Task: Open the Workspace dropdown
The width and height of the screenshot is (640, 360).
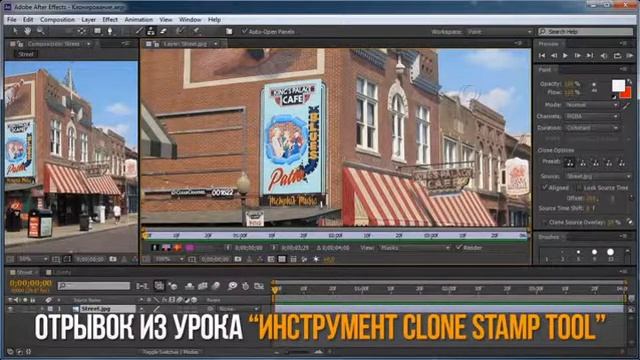Action: coord(500,31)
